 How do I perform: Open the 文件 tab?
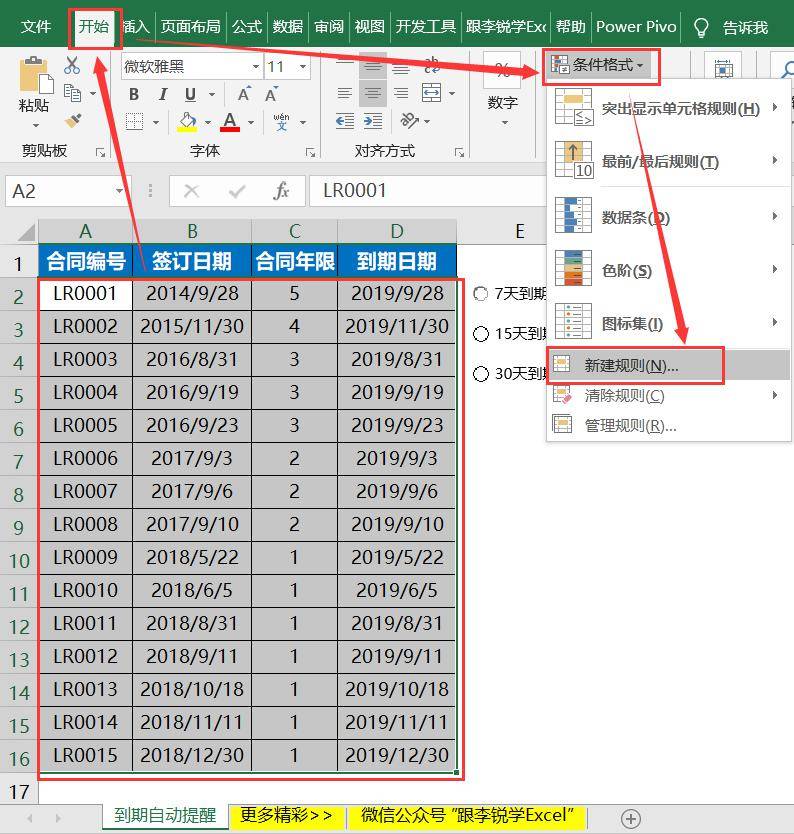36,27
